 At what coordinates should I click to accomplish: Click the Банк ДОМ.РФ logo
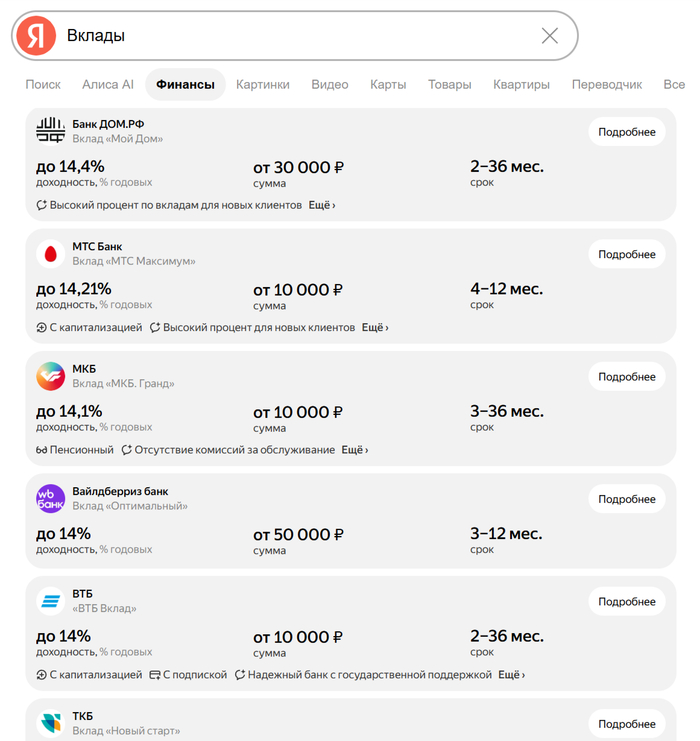[51, 131]
